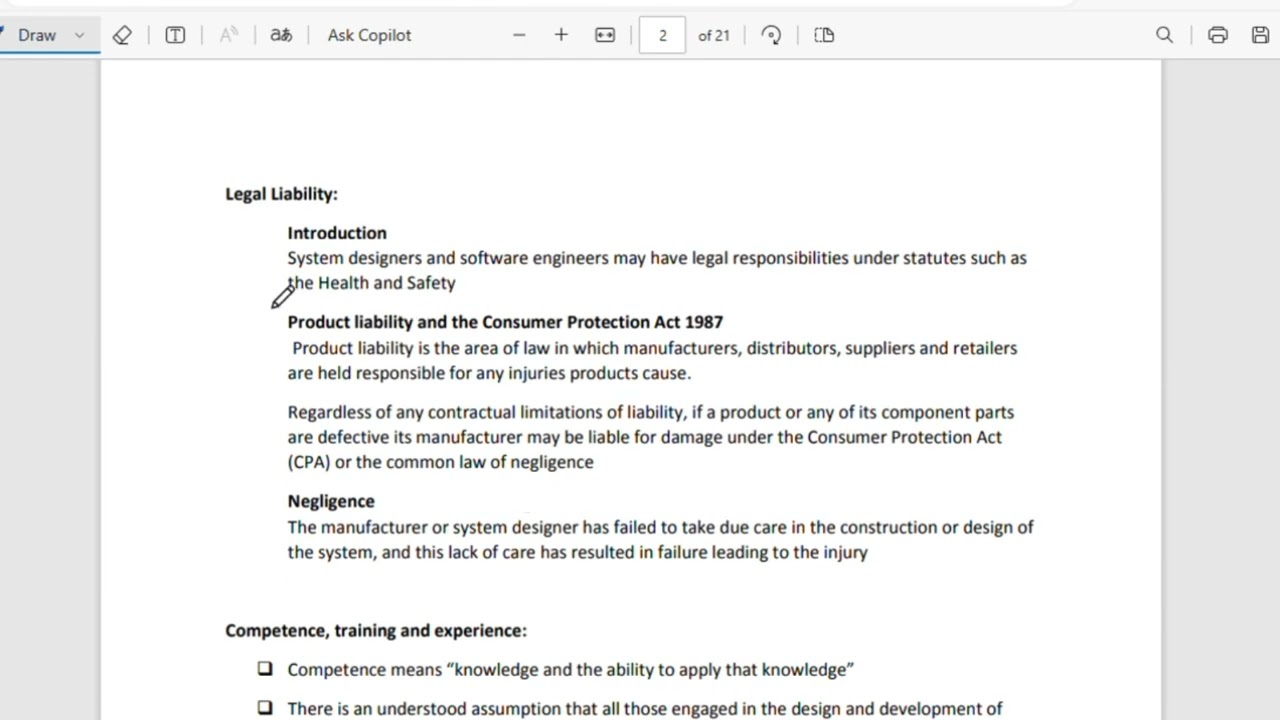Viewport: 1280px width, 720px height.
Task: Select the Eraser tool
Action: pos(122,35)
